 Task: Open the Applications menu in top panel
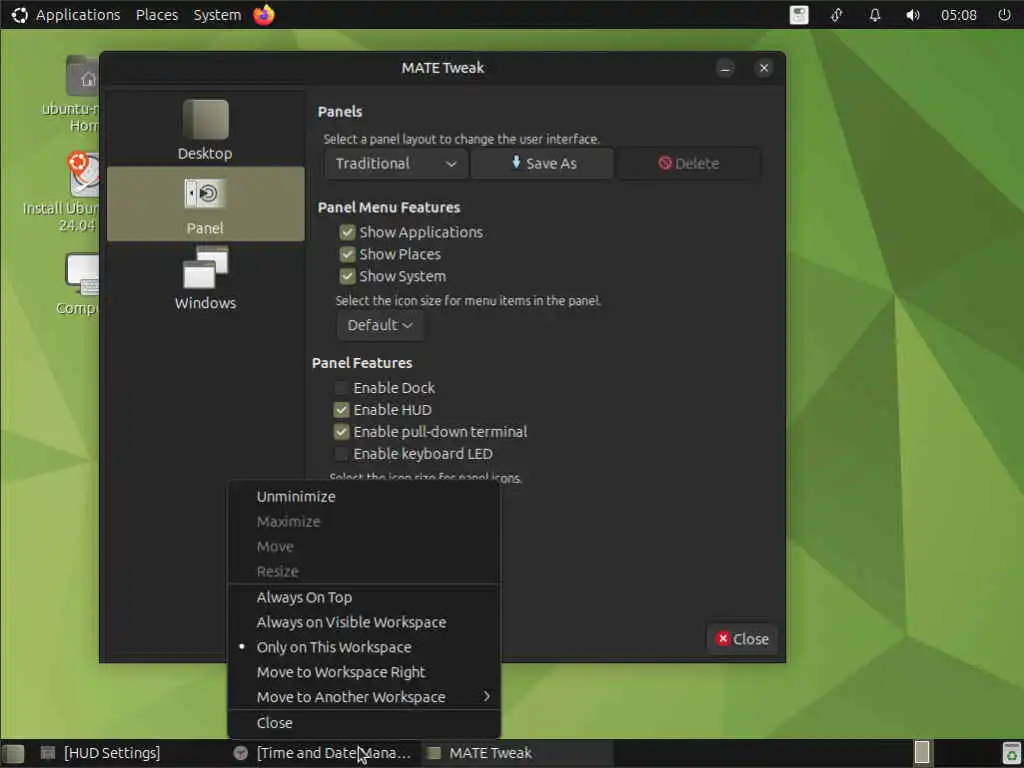pyautogui.click(x=78, y=15)
